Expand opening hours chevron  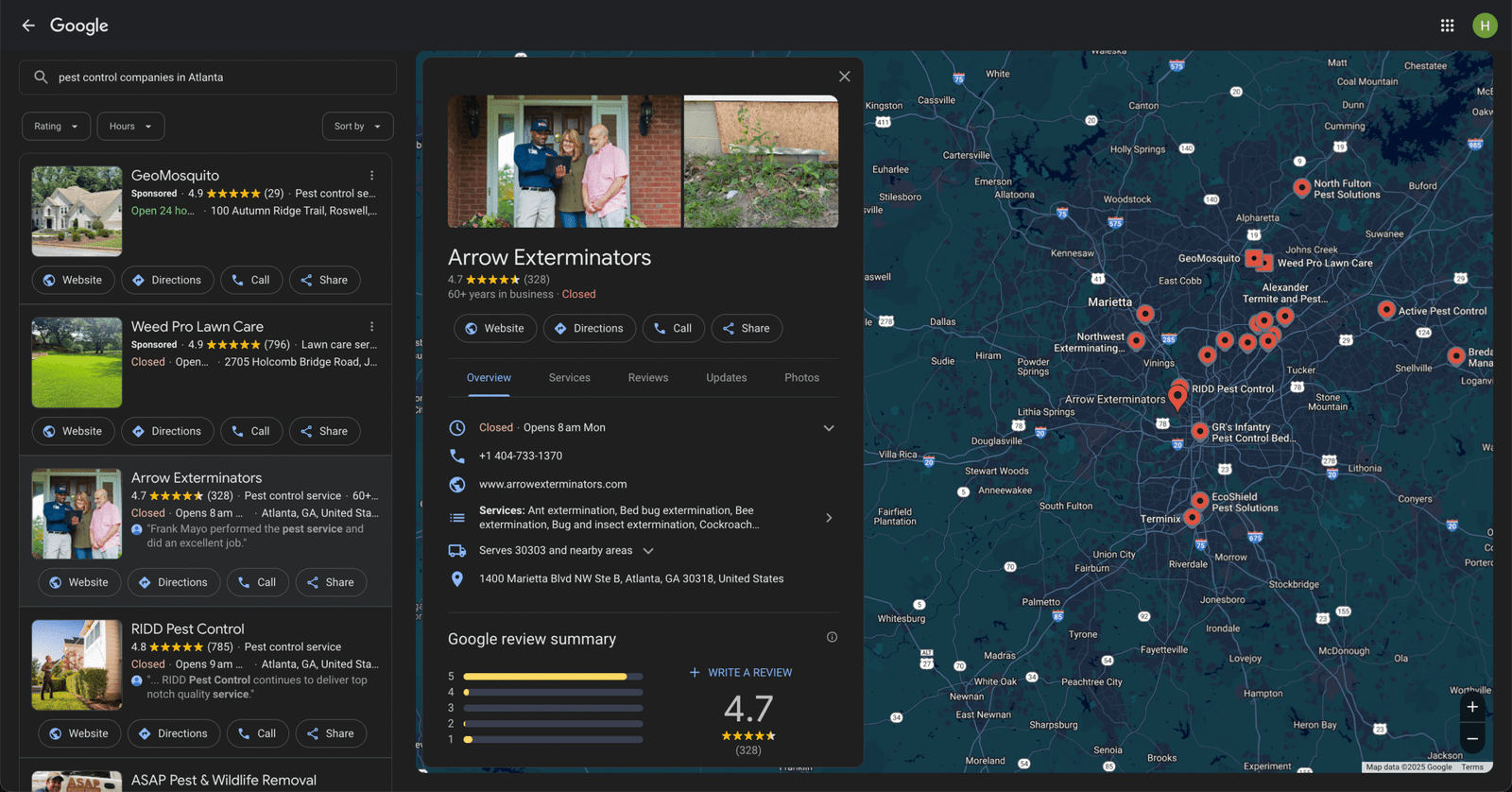(829, 428)
